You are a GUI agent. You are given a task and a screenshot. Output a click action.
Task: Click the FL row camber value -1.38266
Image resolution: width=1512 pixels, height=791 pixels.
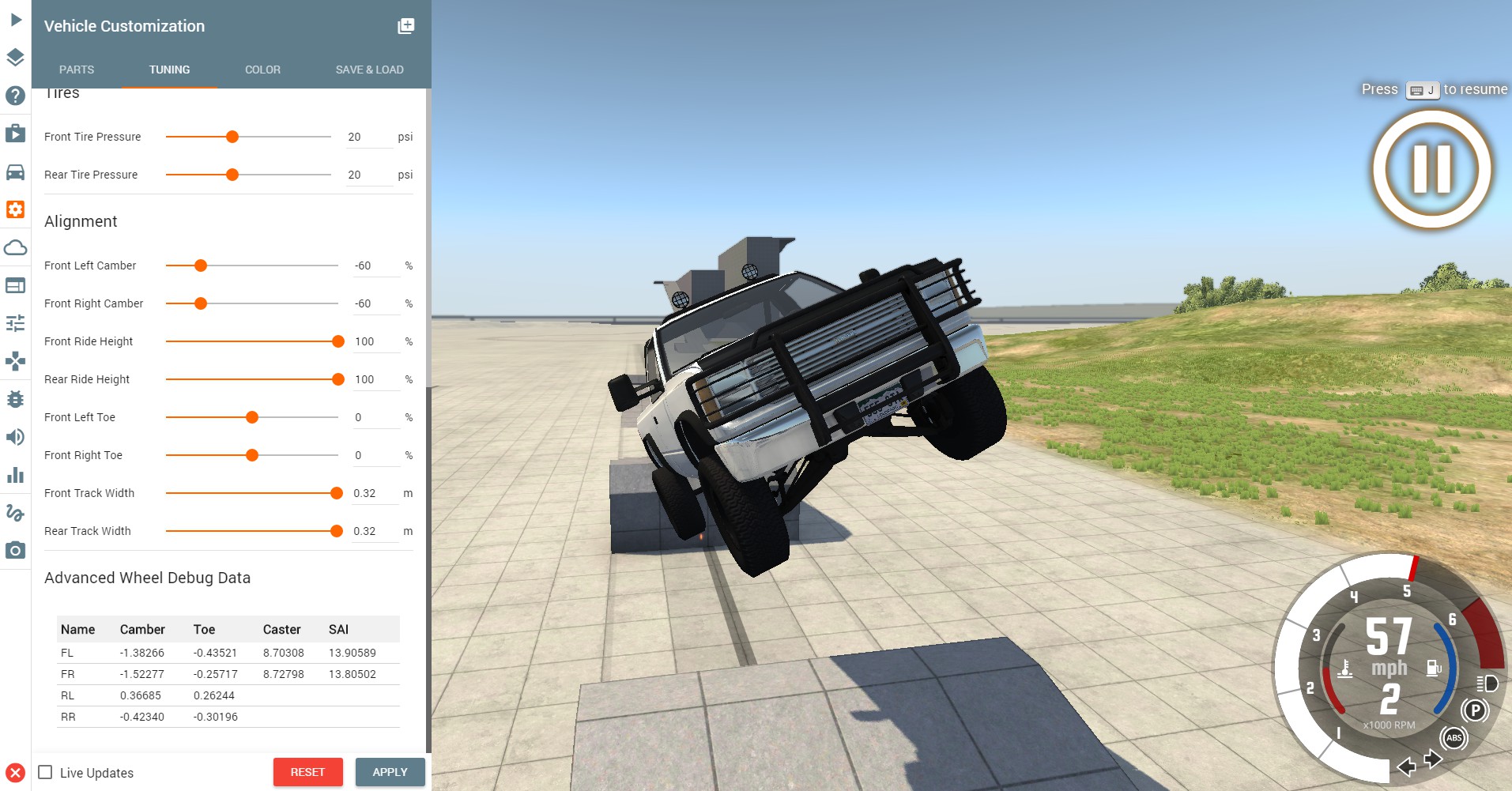142,653
